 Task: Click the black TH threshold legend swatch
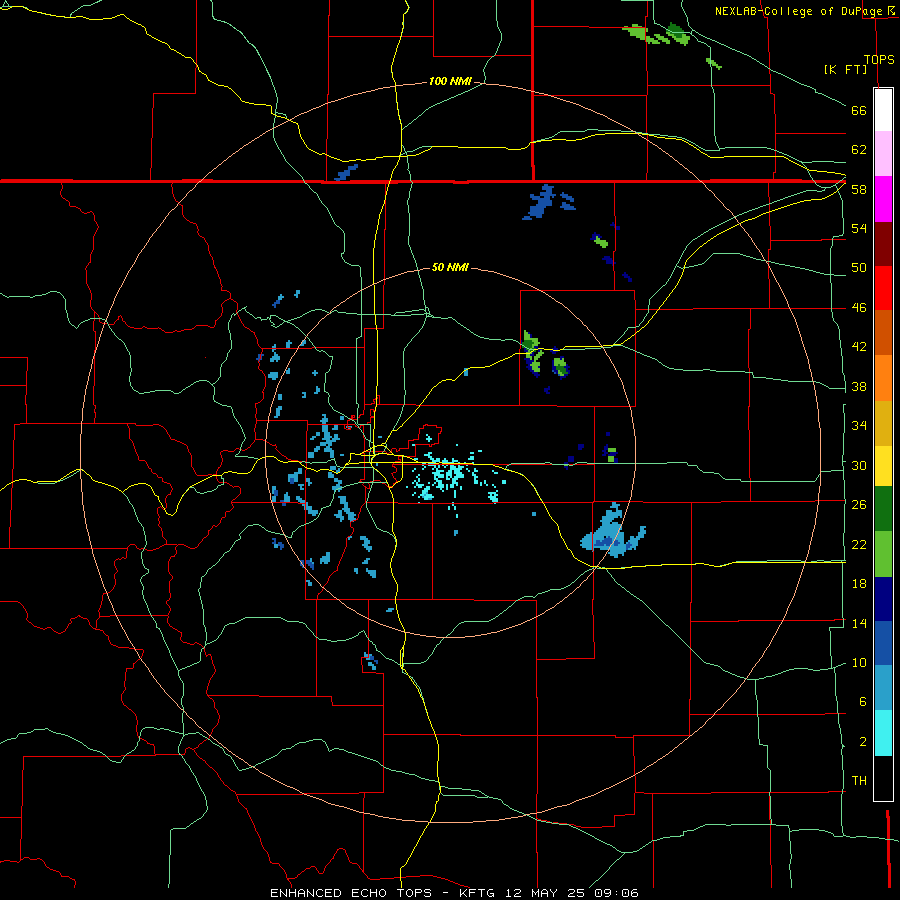tap(883, 778)
